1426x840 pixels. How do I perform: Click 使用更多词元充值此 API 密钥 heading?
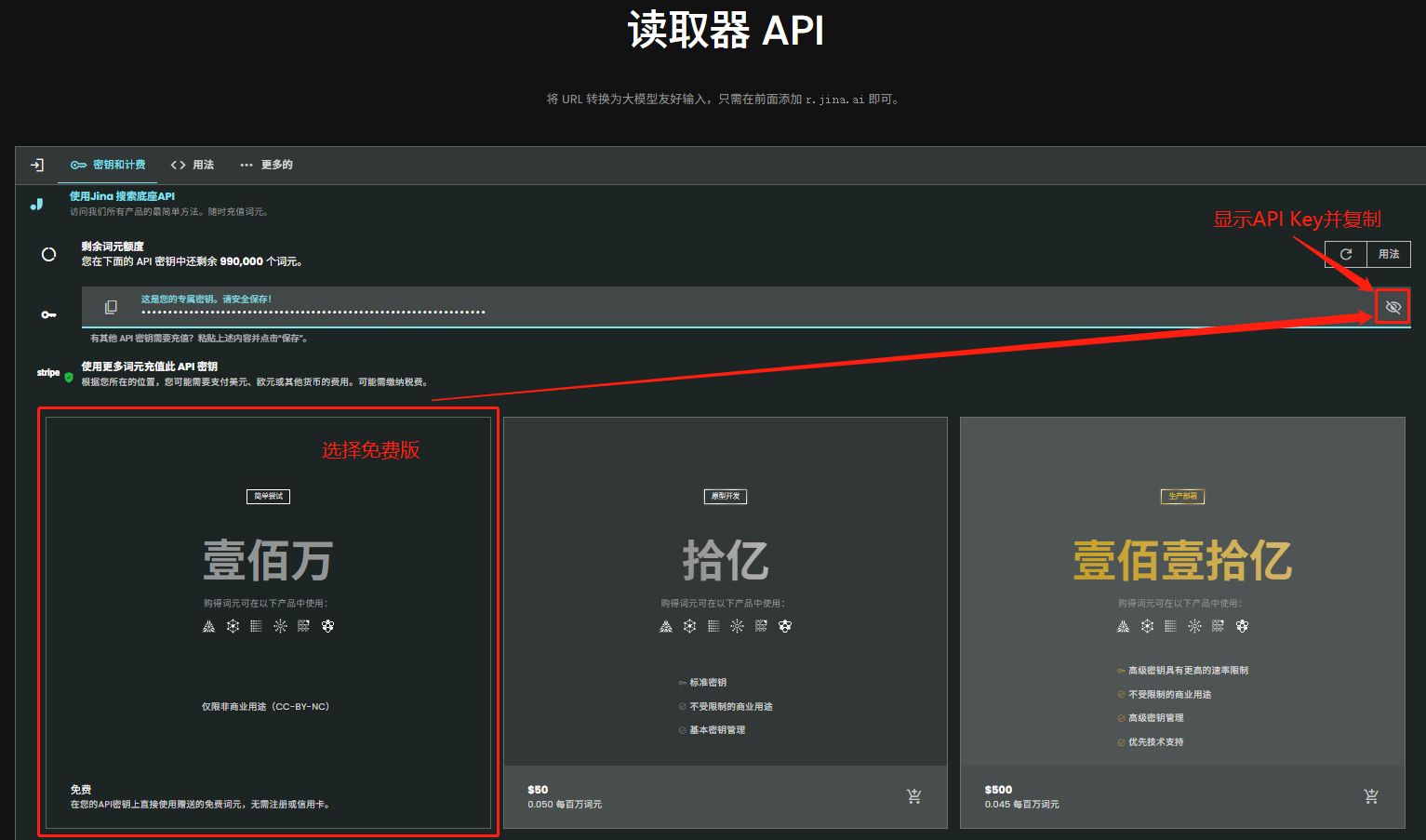click(x=150, y=367)
